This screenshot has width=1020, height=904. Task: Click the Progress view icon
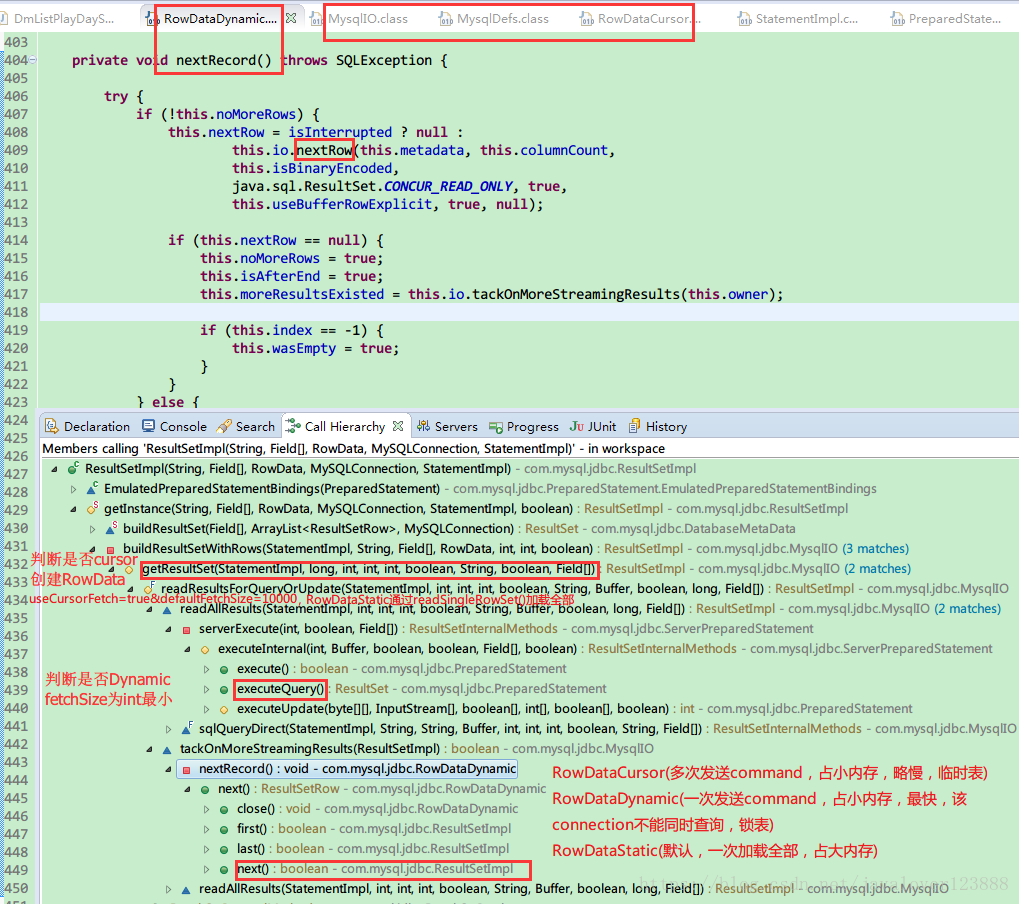click(x=496, y=427)
